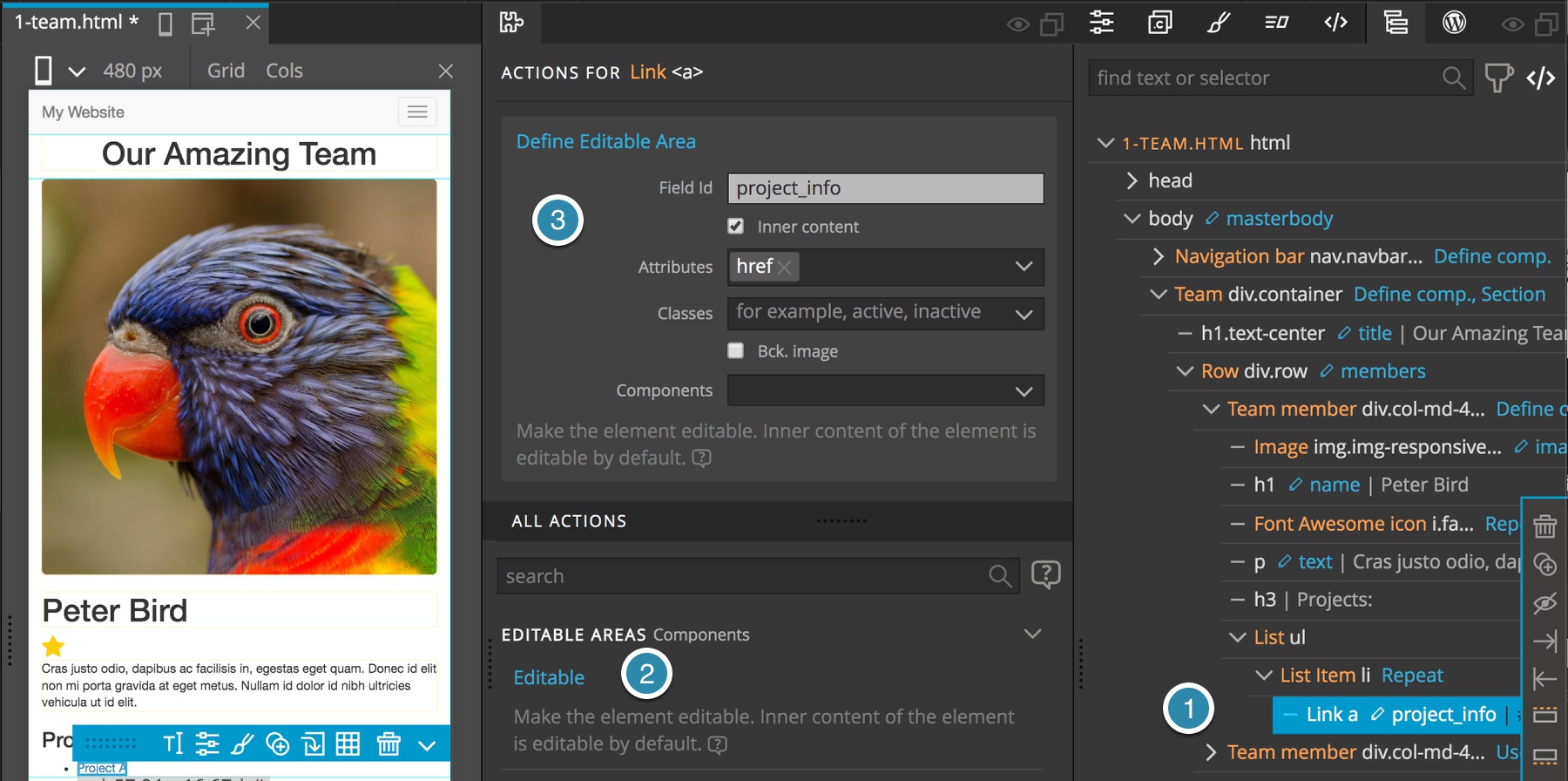Open the Attributes dropdown
The width and height of the screenshot is (1568, 781).
pos(1024,267)
